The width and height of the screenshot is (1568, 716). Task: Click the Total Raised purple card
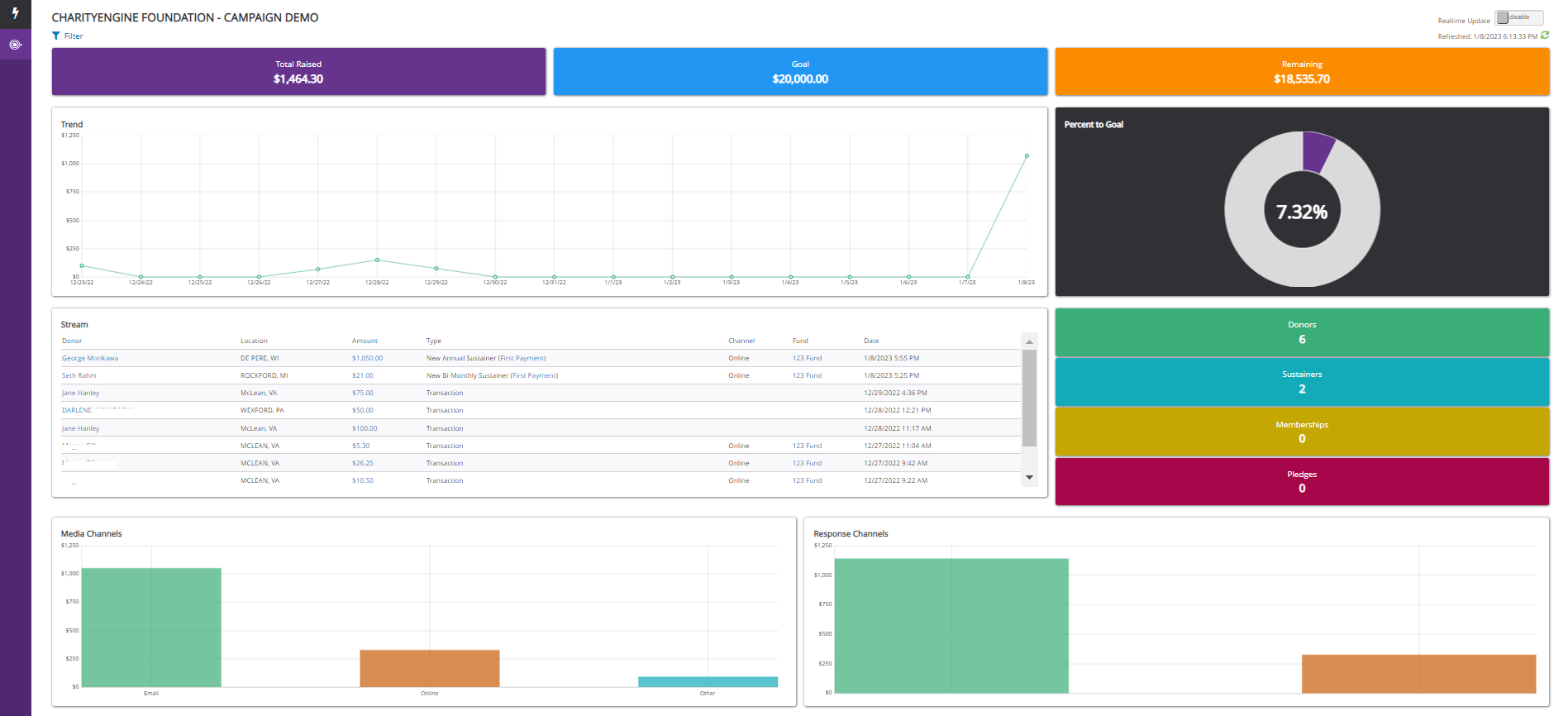tap(298, 71)
